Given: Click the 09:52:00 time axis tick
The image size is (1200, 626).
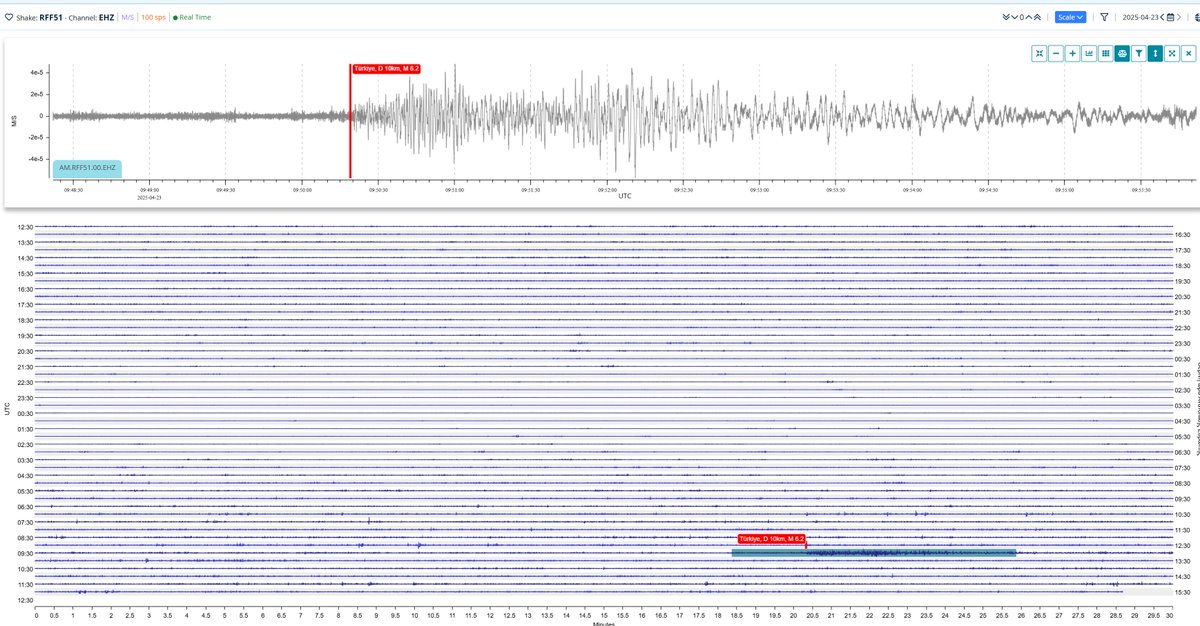Looking at the screenshot, I should tap(608, 188).
